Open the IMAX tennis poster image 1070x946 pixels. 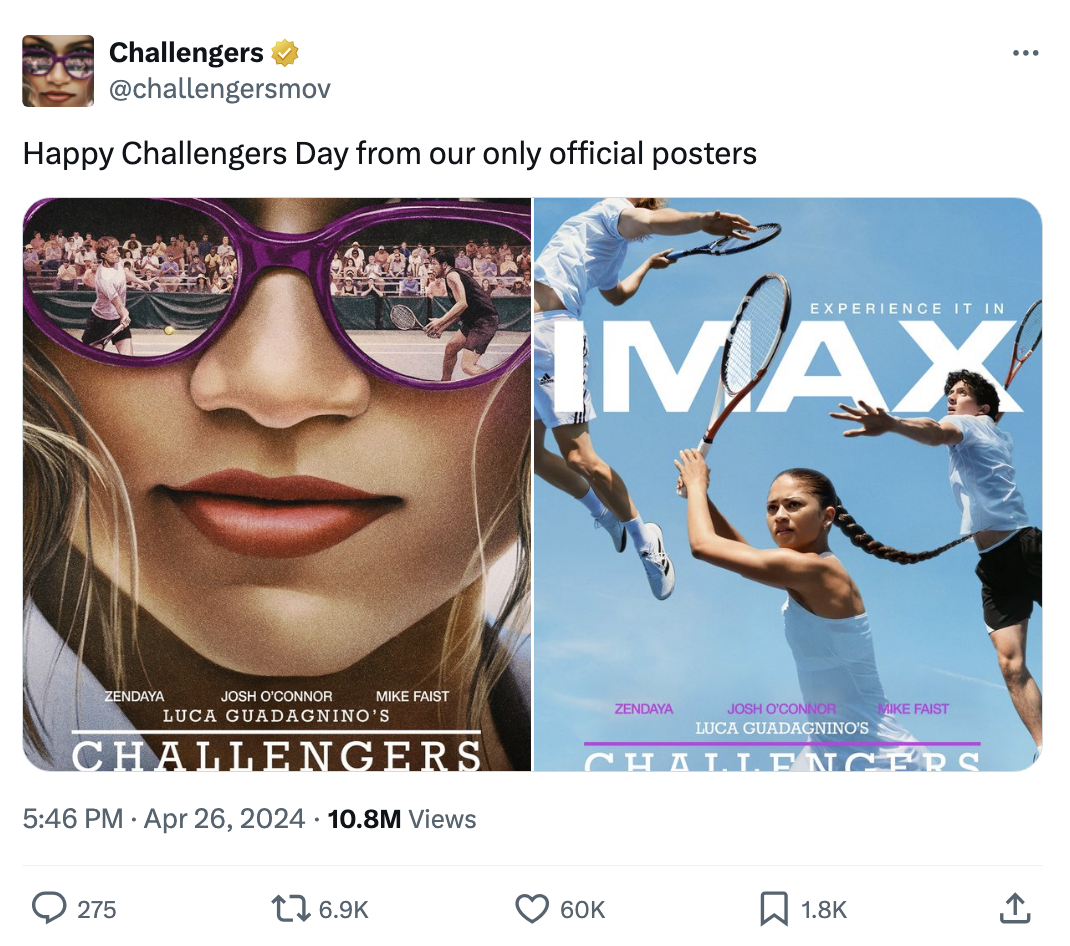click(x=787, y=485)
